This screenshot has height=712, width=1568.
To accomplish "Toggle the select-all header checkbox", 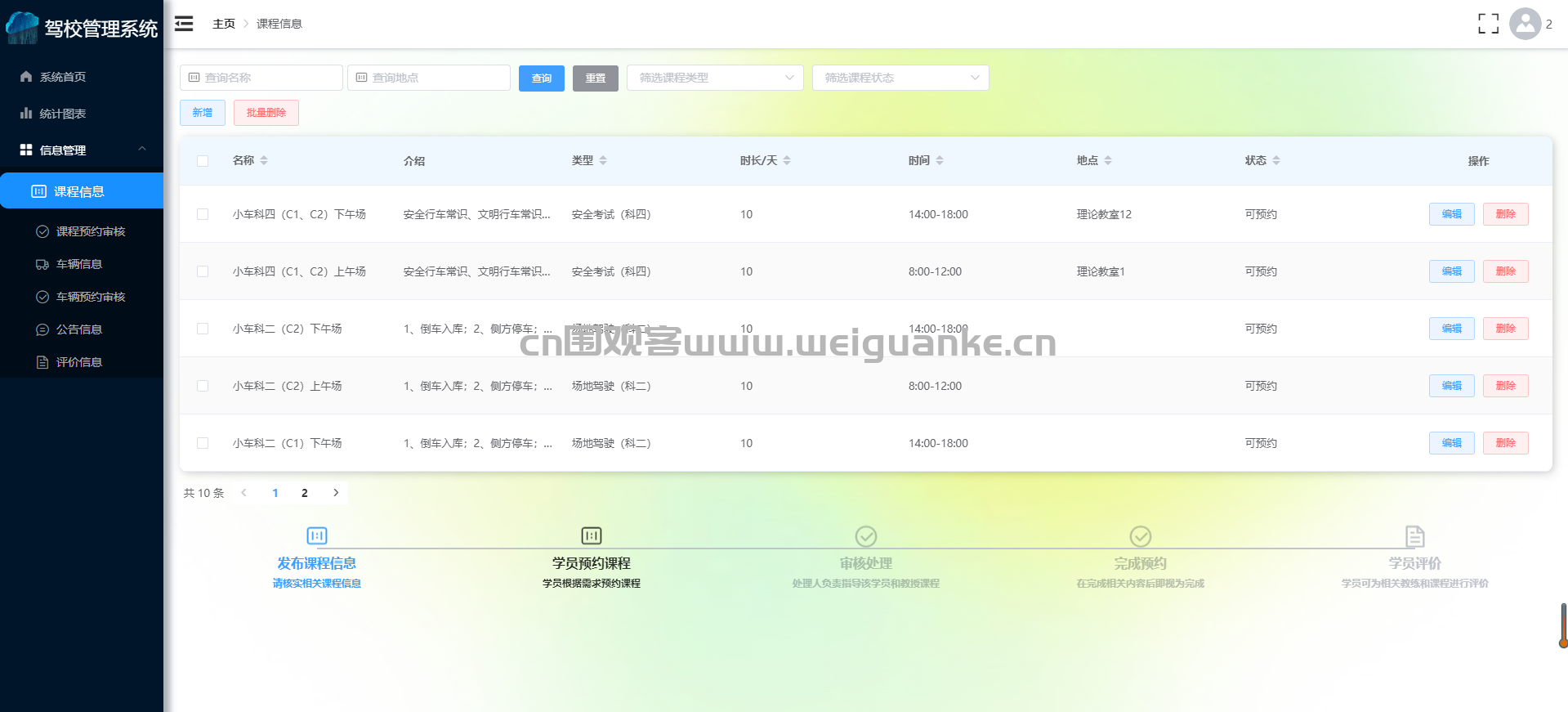I will click(203, 161).
